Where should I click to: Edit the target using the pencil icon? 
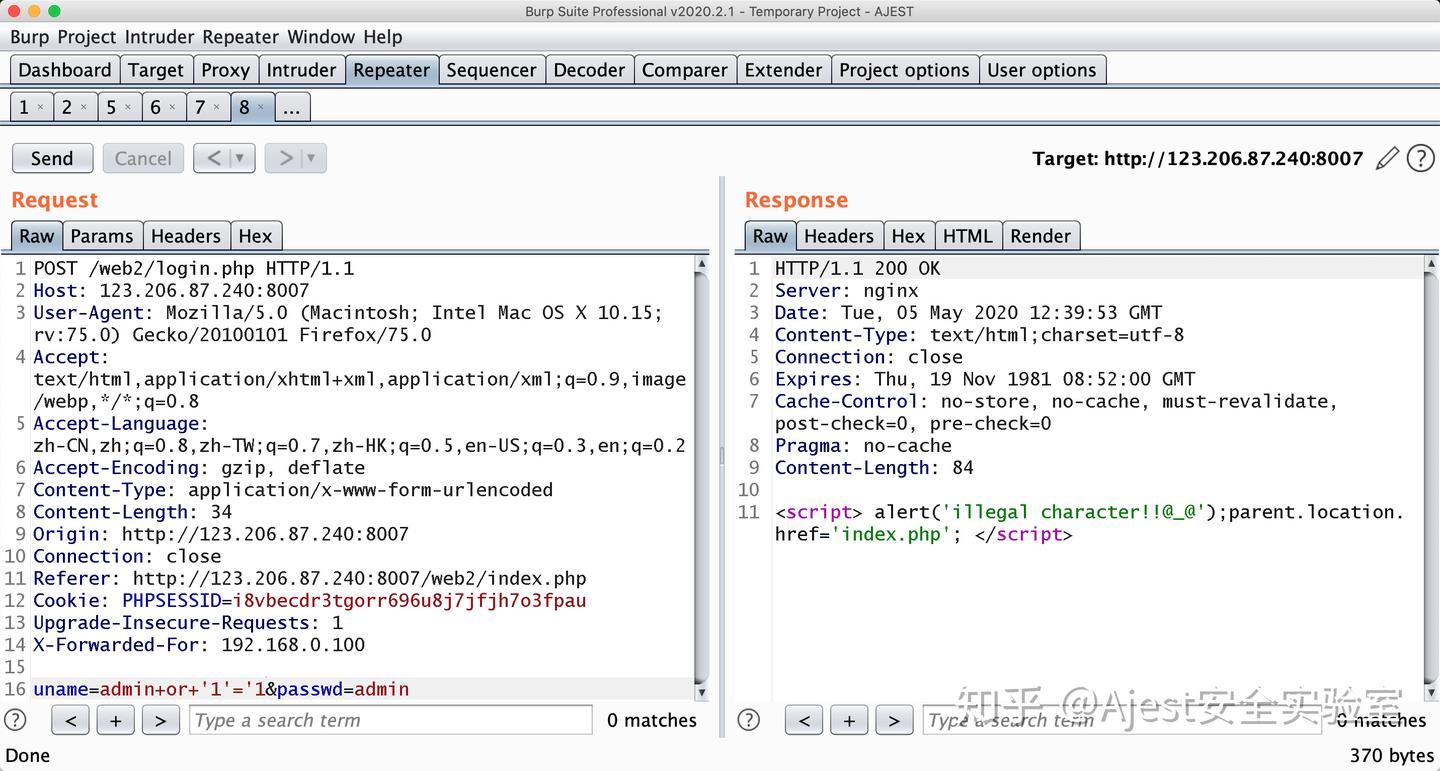pos(1389,158)
